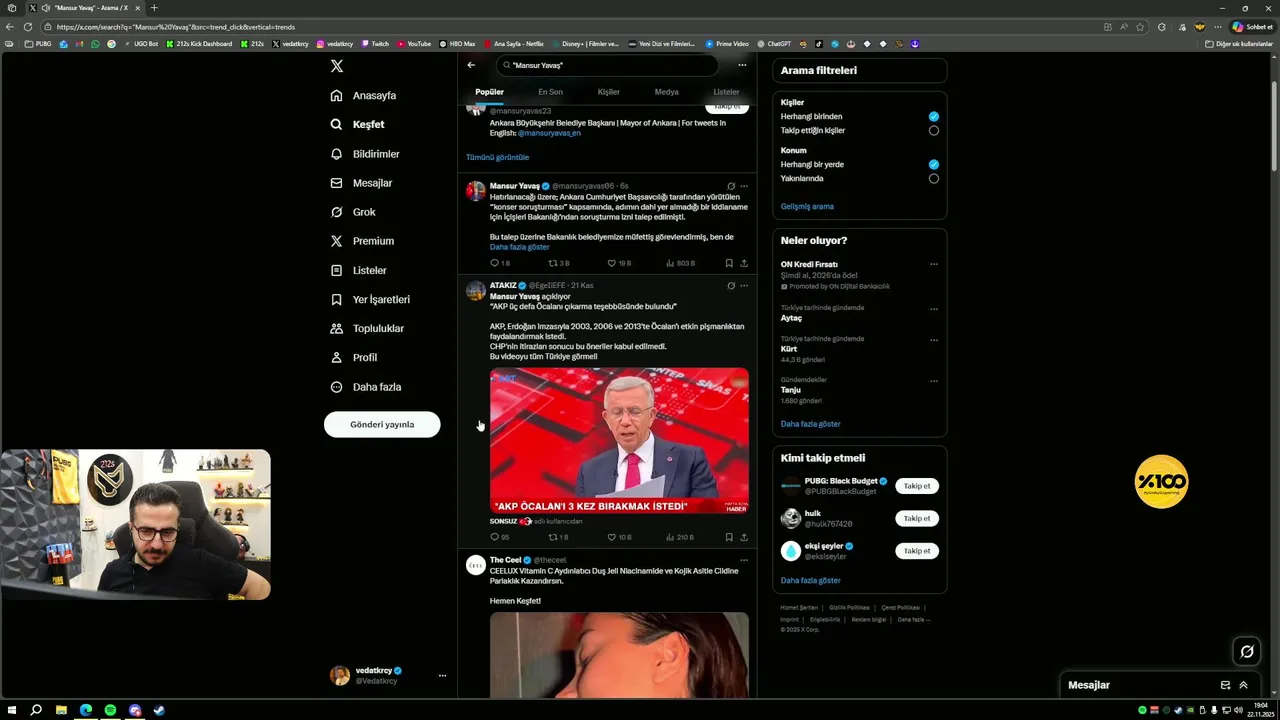The image size is (1280, 720).
Task: Select Herhangi birinden radio option
Action: (x=933, y=116)
